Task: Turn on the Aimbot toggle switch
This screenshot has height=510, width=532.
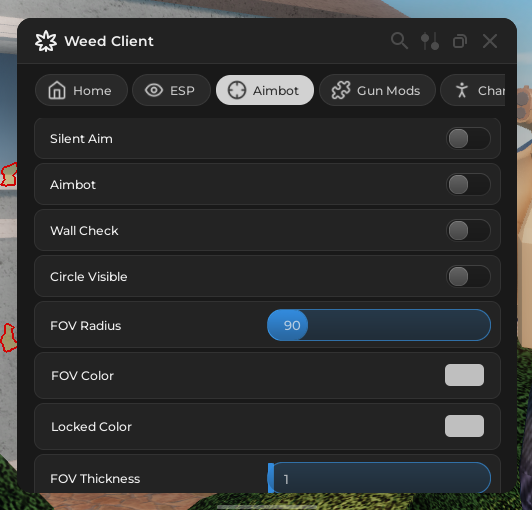Action: (468, 185)
